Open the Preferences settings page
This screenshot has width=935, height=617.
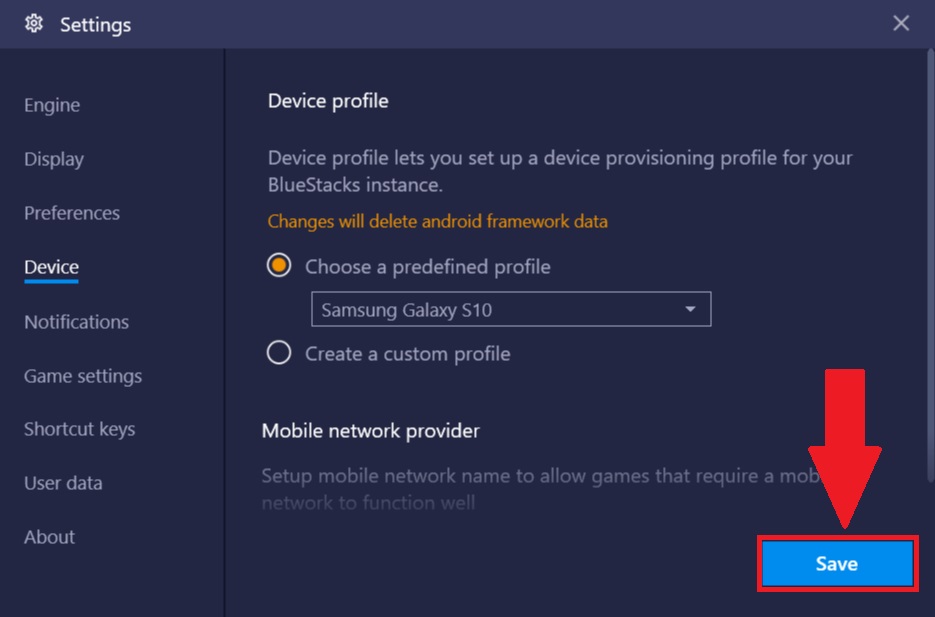(70, 213)
